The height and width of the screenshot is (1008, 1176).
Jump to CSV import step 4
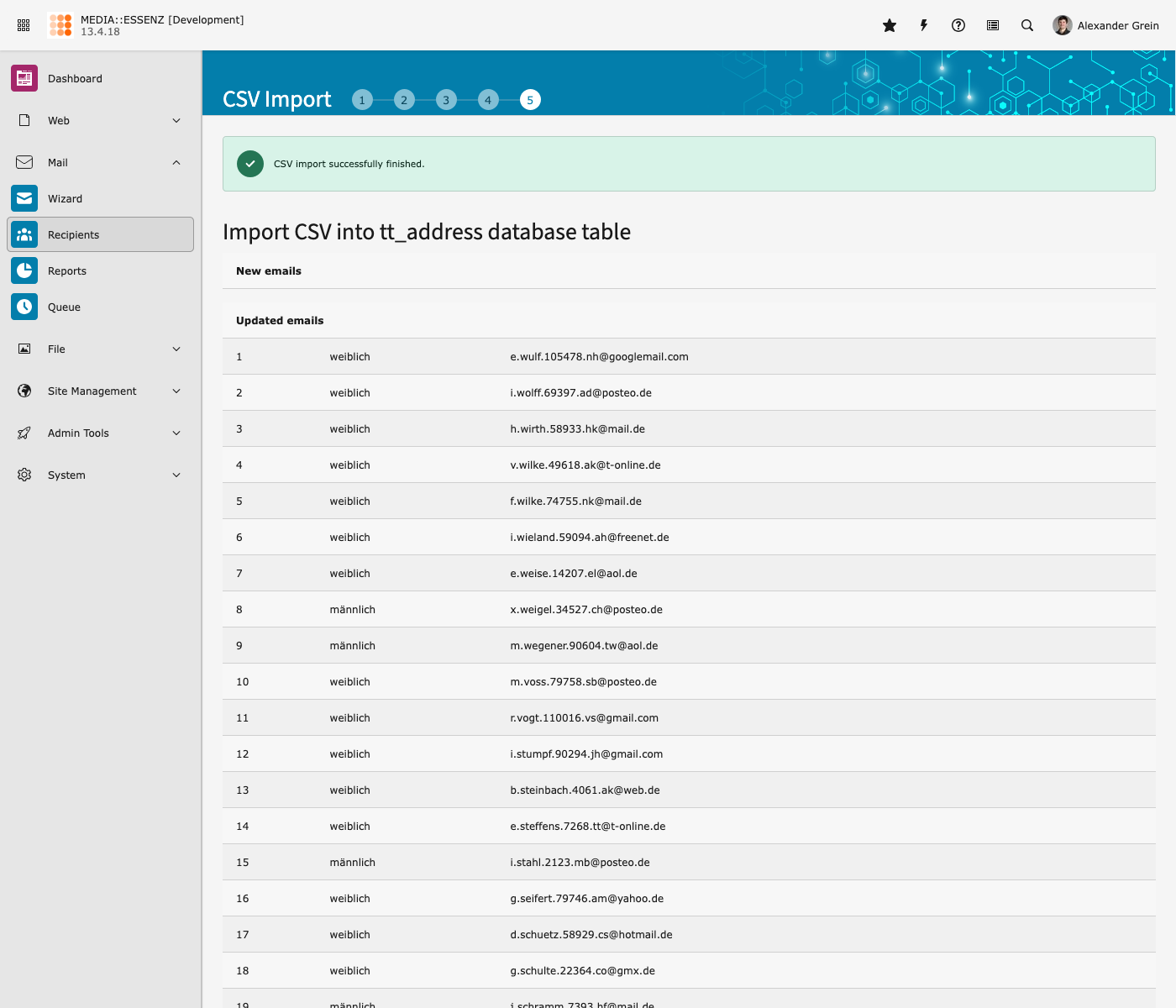coord(488,100)
